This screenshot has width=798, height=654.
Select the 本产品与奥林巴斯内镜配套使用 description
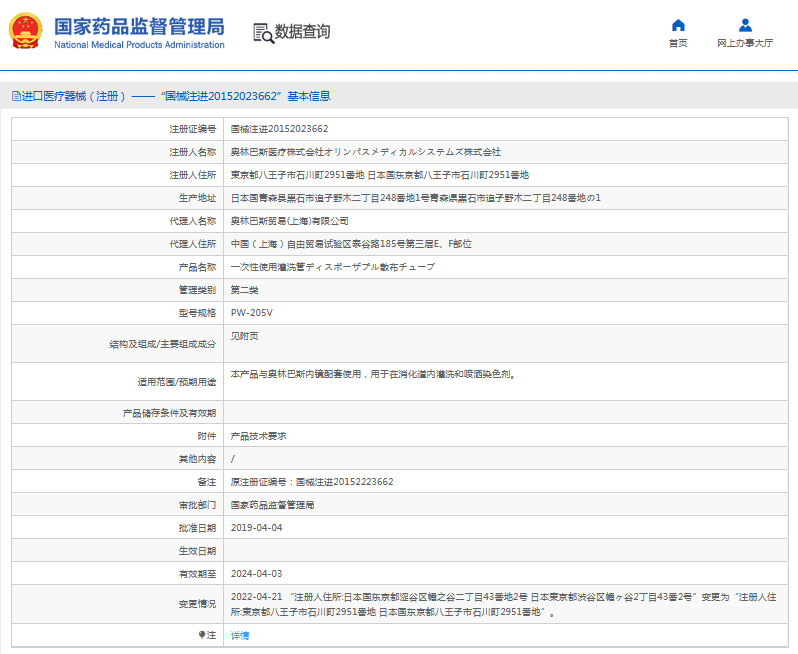click(x=374, y=374)
